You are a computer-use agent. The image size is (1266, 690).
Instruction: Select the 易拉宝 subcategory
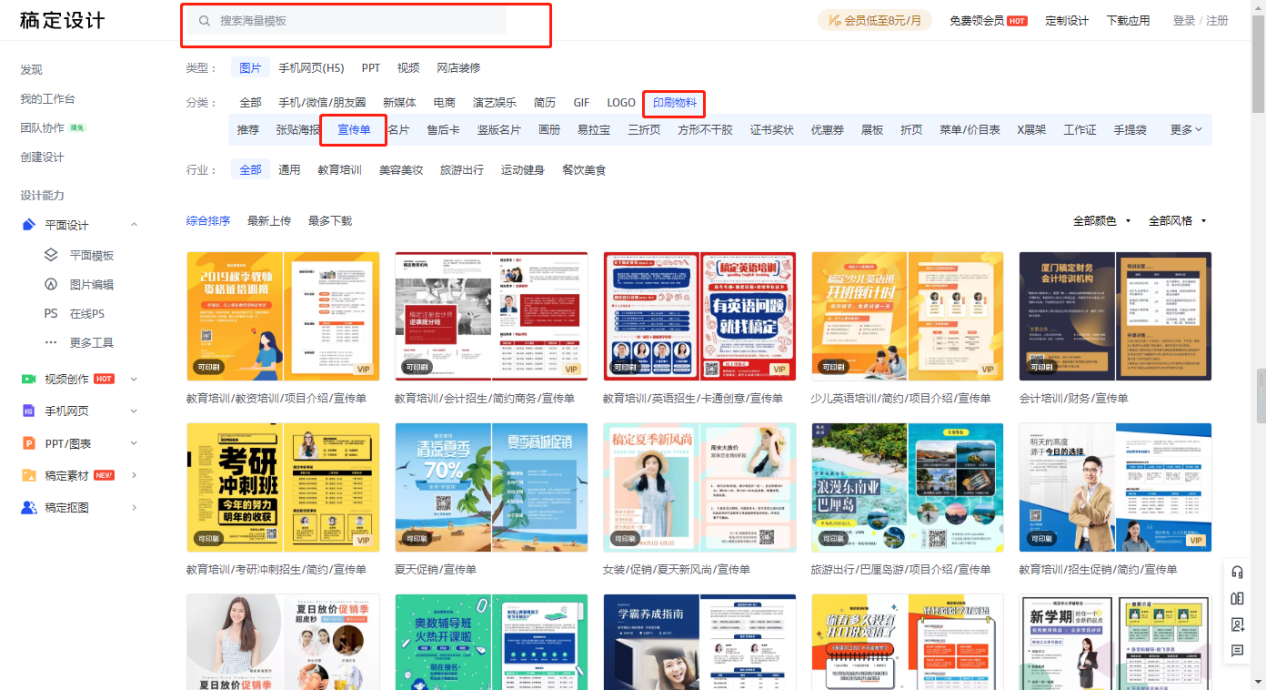(594, 130)
